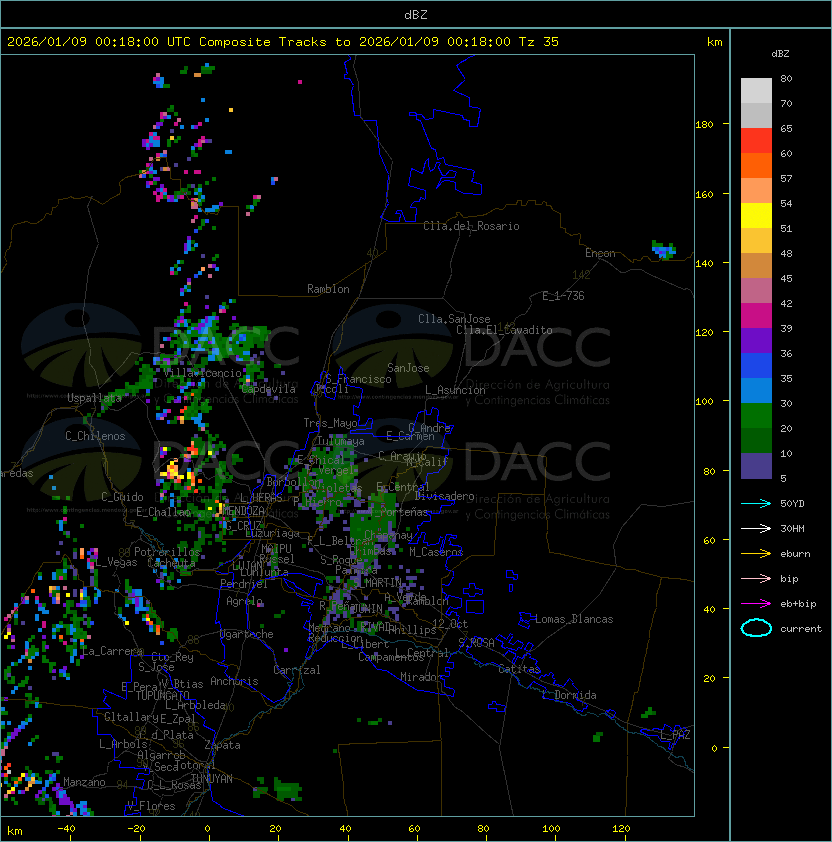Click the 'M_Caseros' place label
Image resolution: width=832 pixels, height=842 pixels.
[x=436, y=552]
